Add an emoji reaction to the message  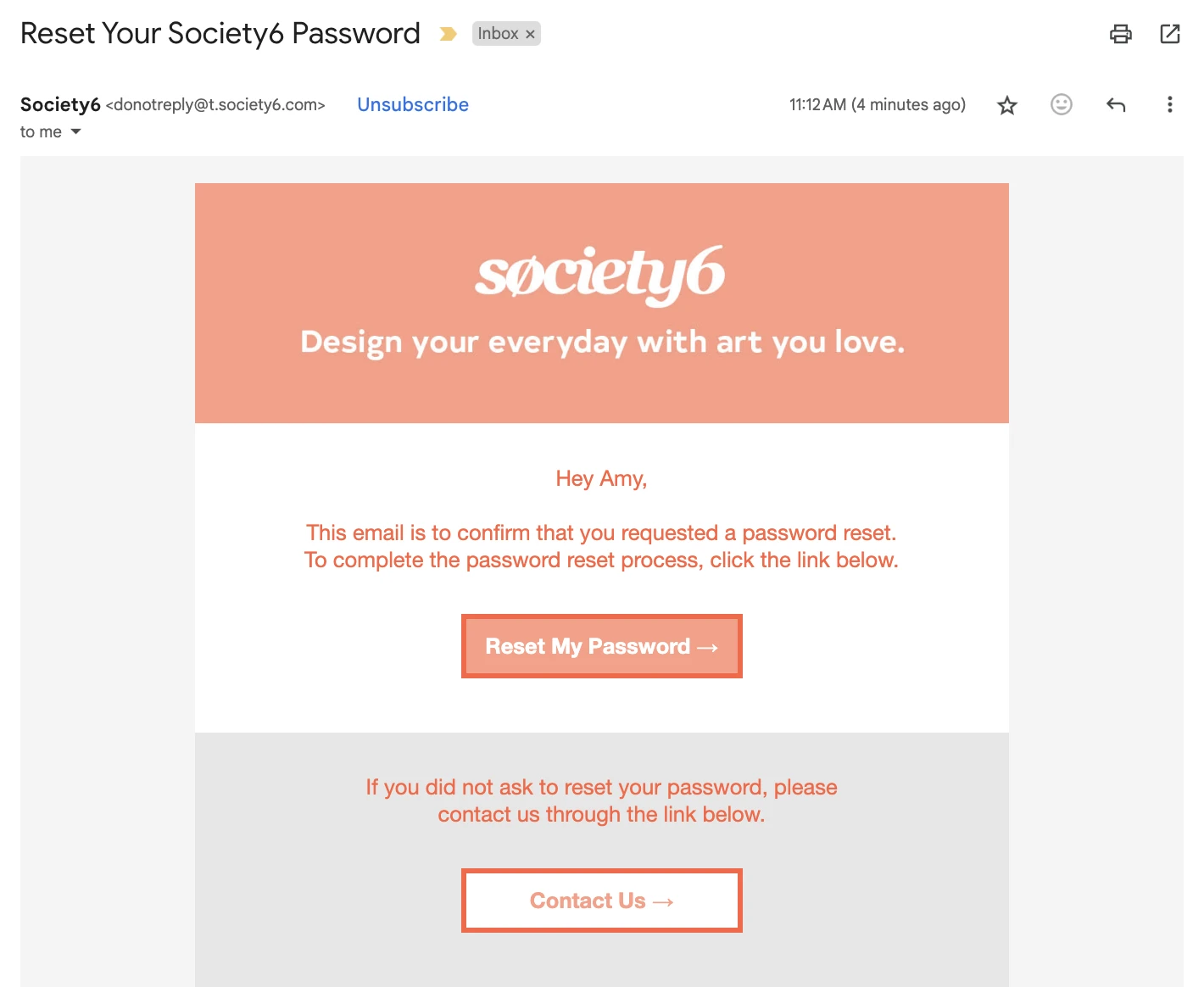tap(1062, 104)
